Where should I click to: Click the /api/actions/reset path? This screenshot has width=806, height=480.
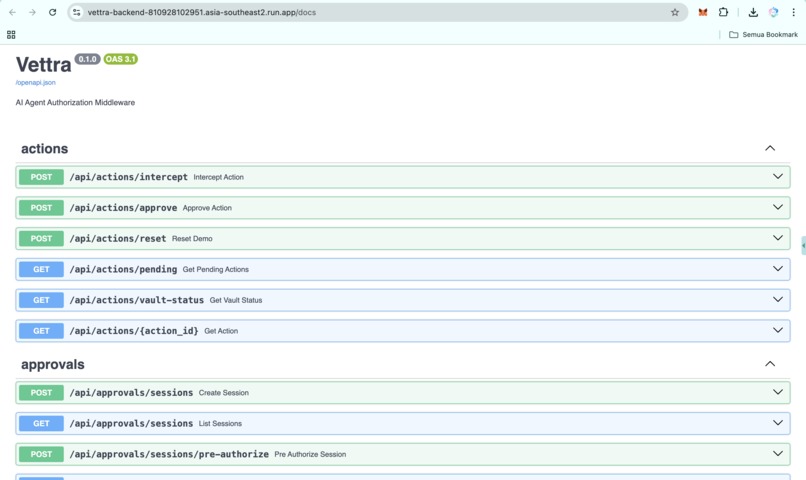click(x=118, y=238)
